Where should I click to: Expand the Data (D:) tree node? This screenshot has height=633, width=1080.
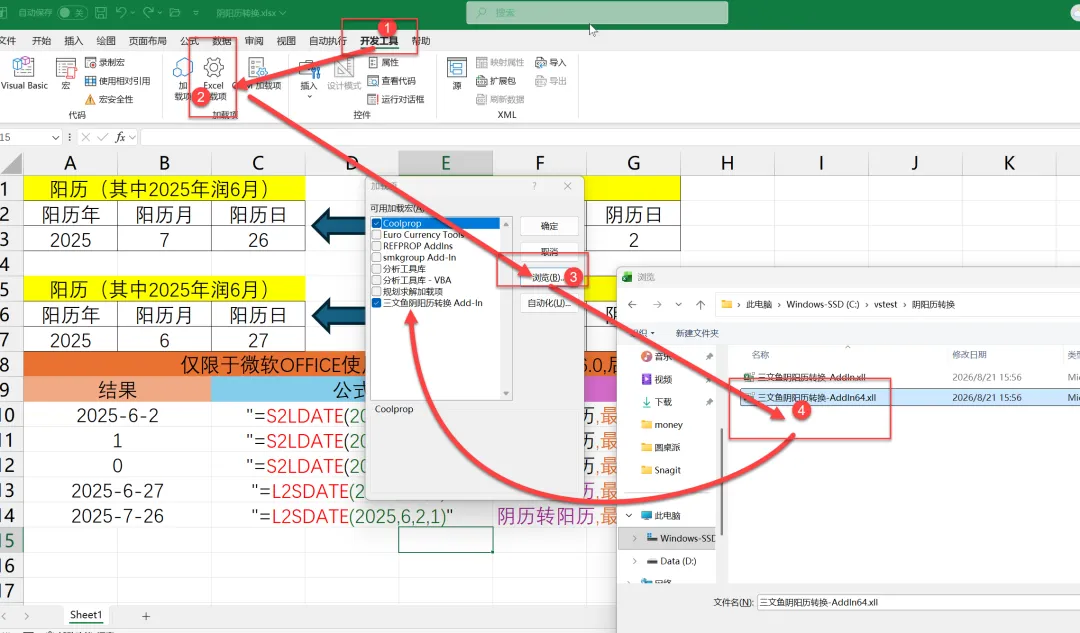click(634, 561)
